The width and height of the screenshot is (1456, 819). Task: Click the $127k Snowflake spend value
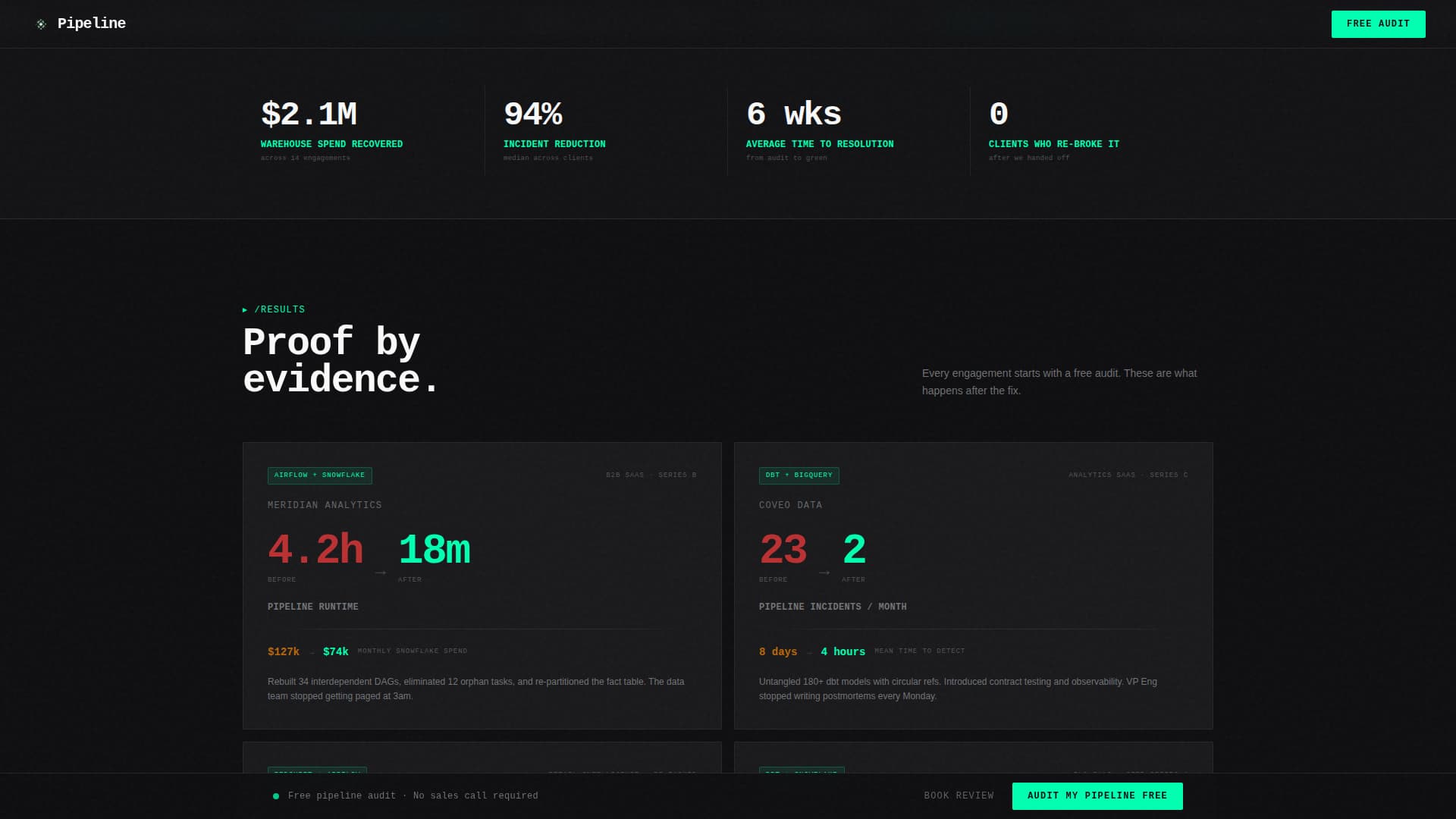click(284, 652)
